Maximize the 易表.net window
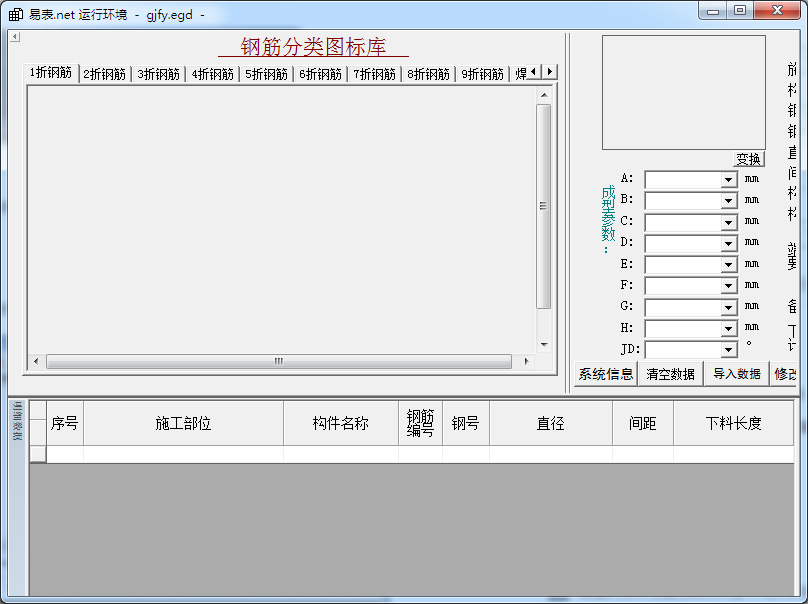The width and height of the screenshot is (808, 604). click(740, 11)
